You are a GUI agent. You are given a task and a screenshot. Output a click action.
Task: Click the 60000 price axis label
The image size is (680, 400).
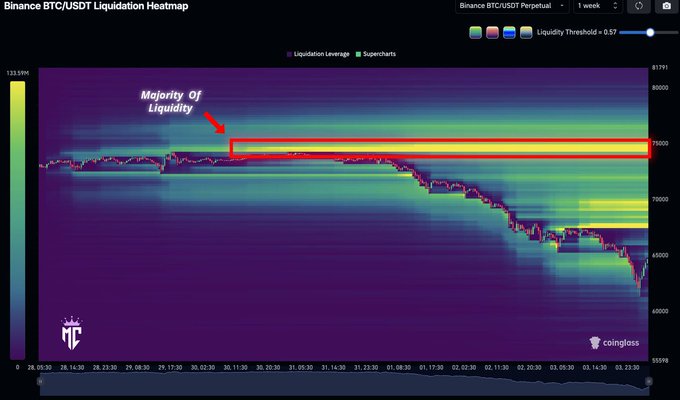[660, 311]
